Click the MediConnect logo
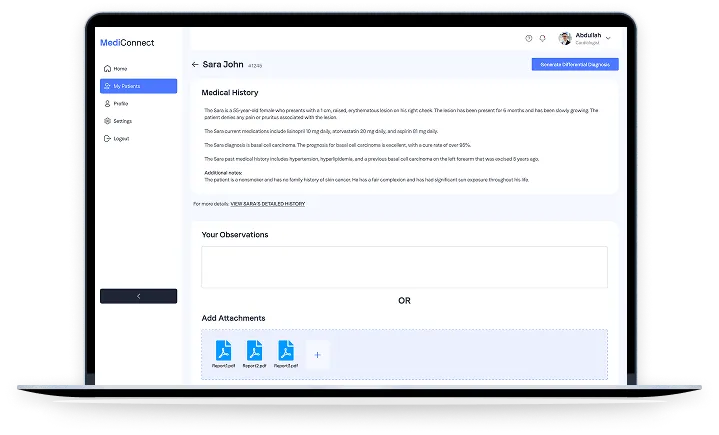The width and height of the screenshot is (719, 435). (127, 43)
